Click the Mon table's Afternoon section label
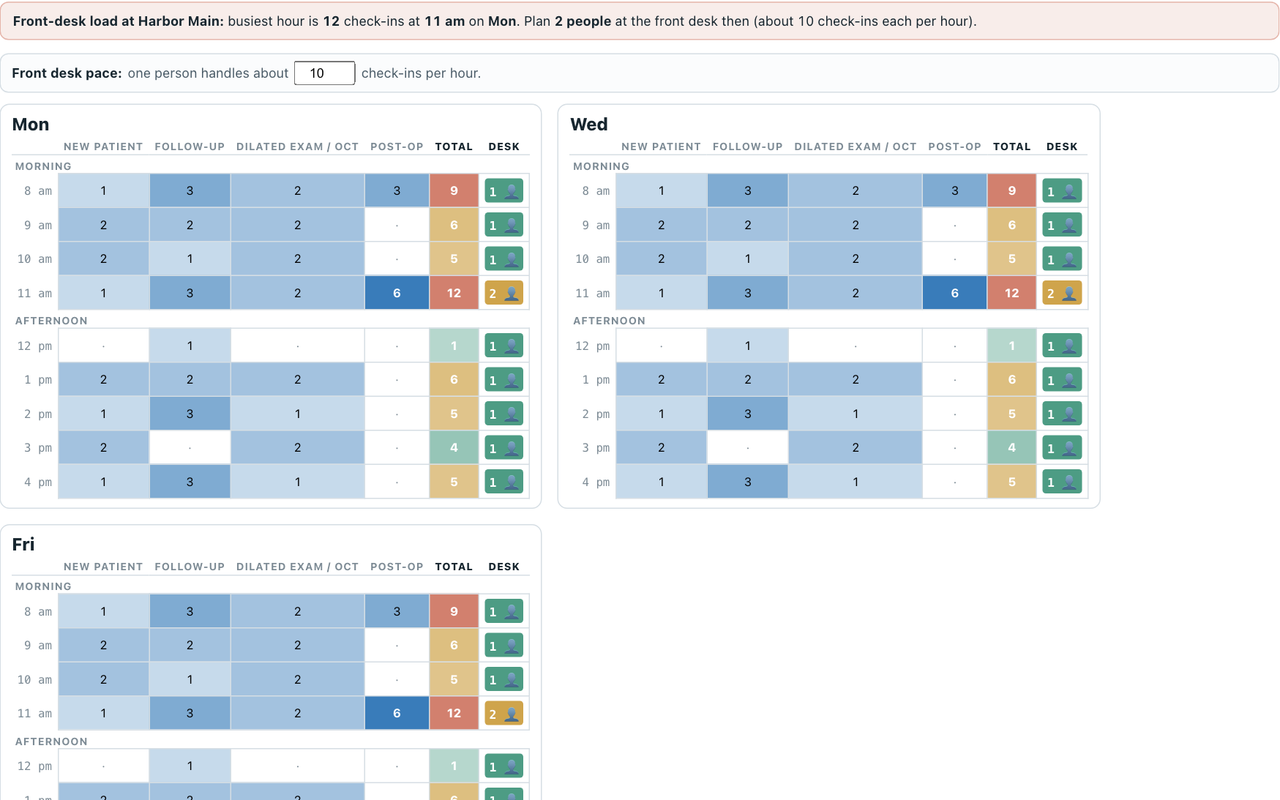This screenshot has width=1280, height=800. [x=51, y=321]
